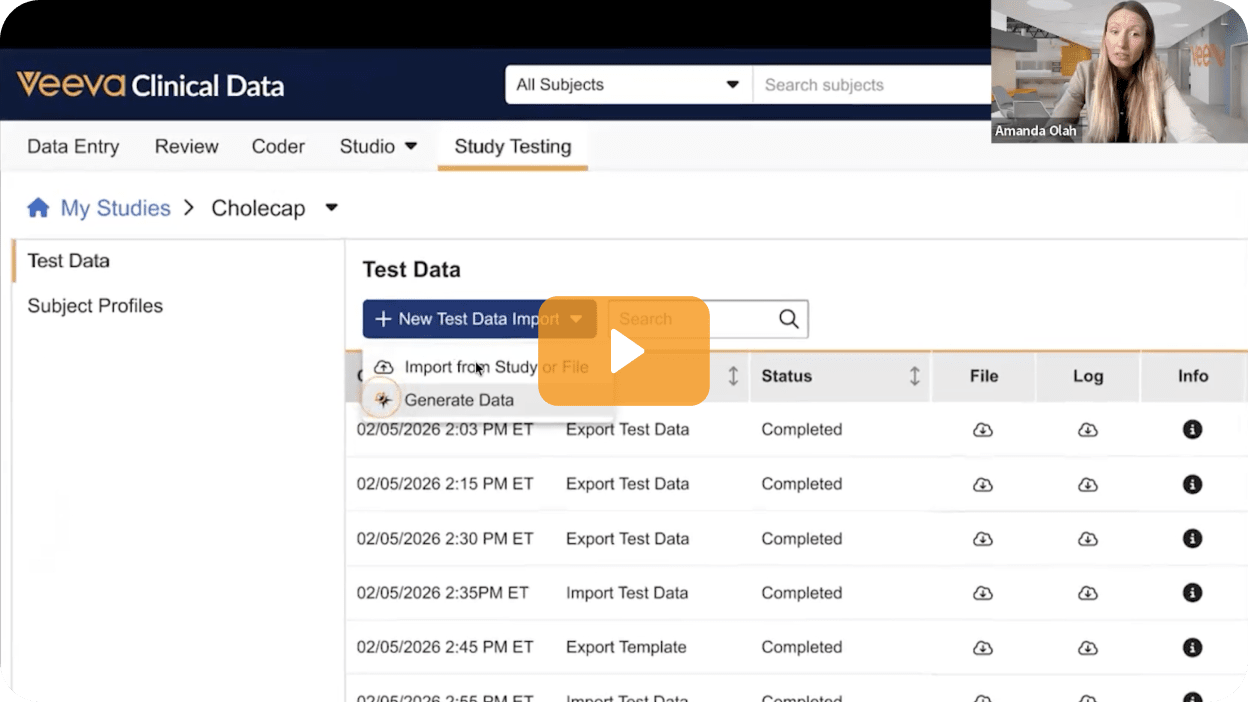Screen dimensions: 1248x702
Task: Download log for 2:15 PM row
Action: (x=1087, y=484)
